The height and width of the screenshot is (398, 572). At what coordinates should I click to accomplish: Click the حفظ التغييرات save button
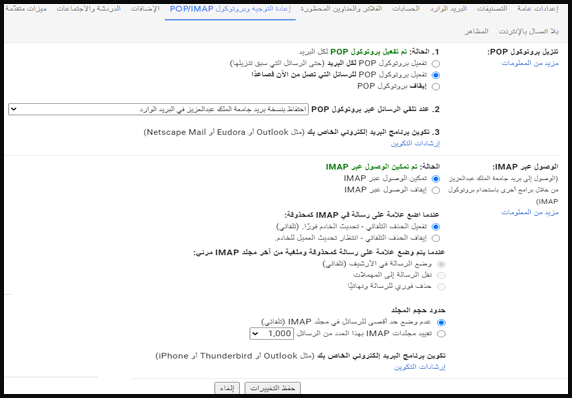click(273, 389)
